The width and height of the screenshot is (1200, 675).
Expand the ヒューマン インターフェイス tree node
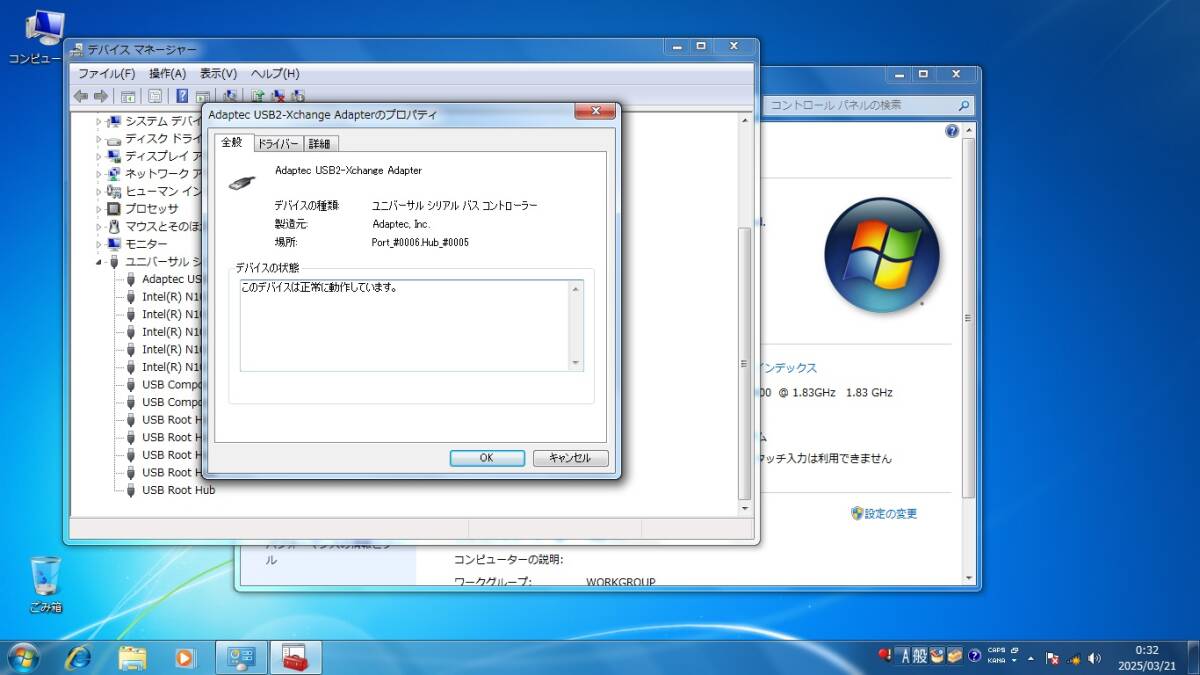click(99, 191)
